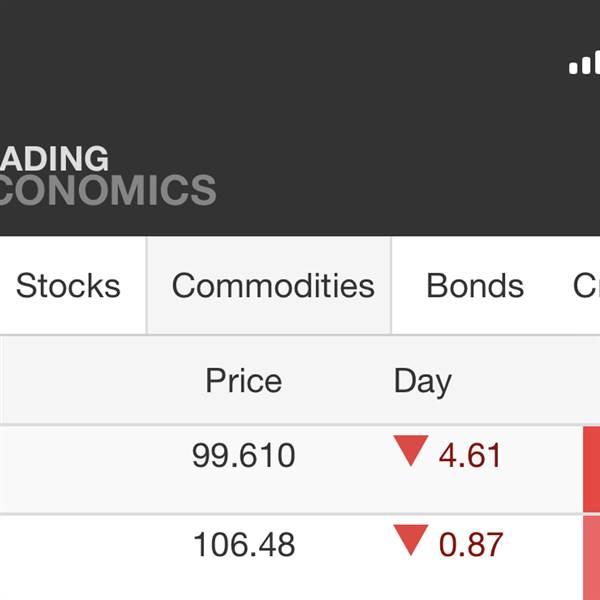Open the Bonds tab
600x600 pixels.
point(475,286)
